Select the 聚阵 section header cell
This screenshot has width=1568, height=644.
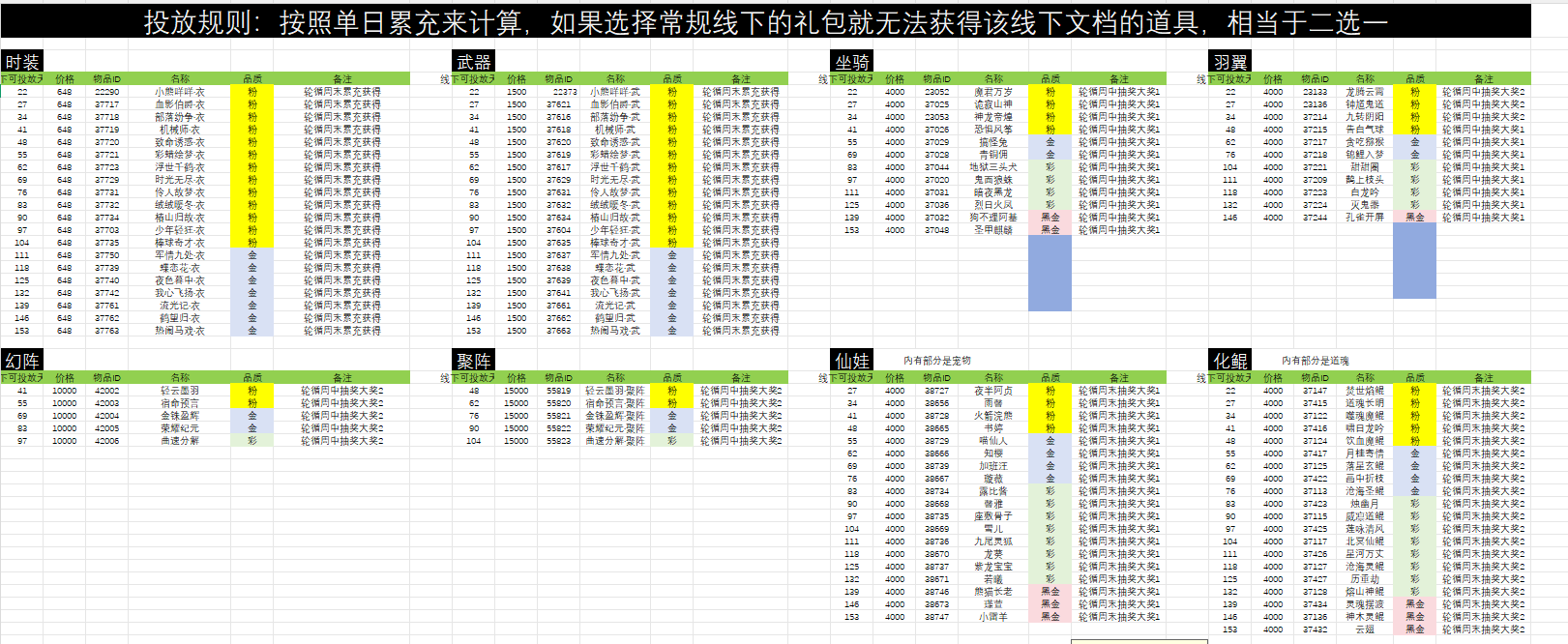[x=474, y=361]
